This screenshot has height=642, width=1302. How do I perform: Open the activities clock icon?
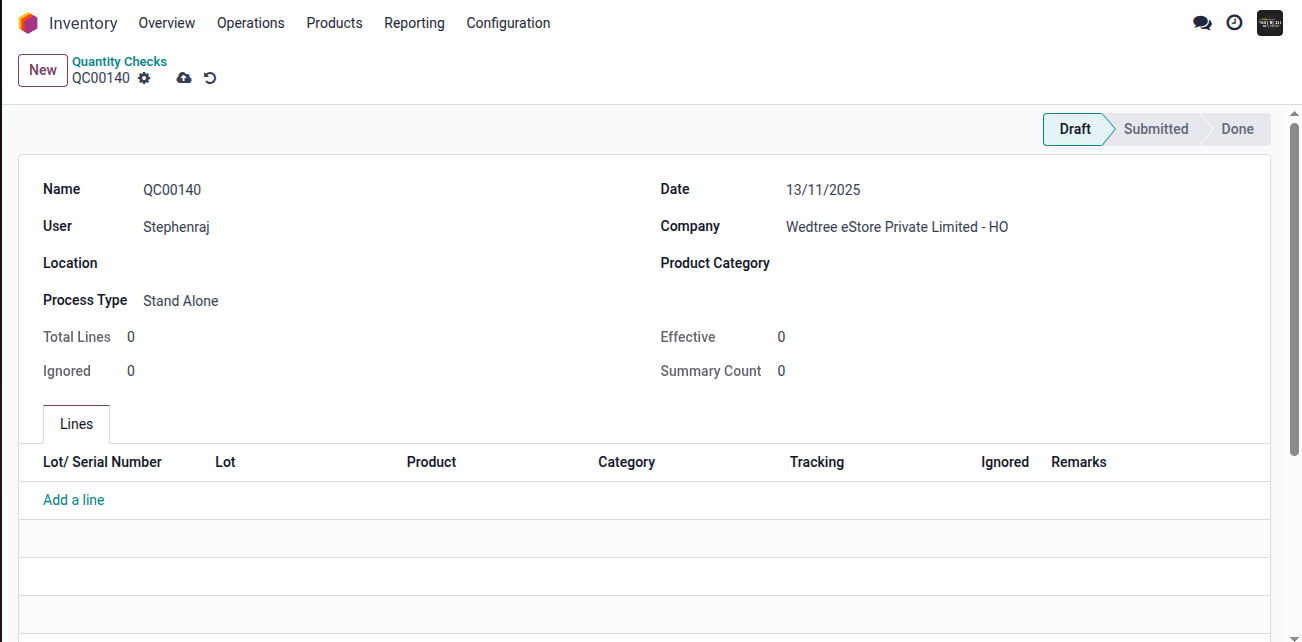(1234, 23)
